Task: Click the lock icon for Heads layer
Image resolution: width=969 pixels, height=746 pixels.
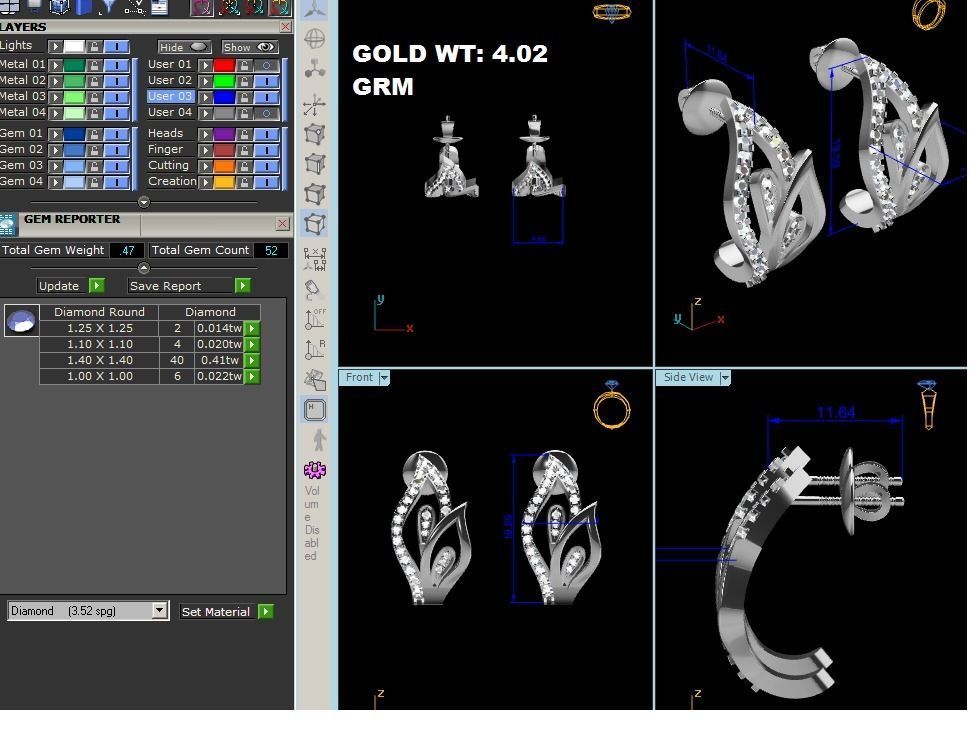Action: [x=244, y=134]
